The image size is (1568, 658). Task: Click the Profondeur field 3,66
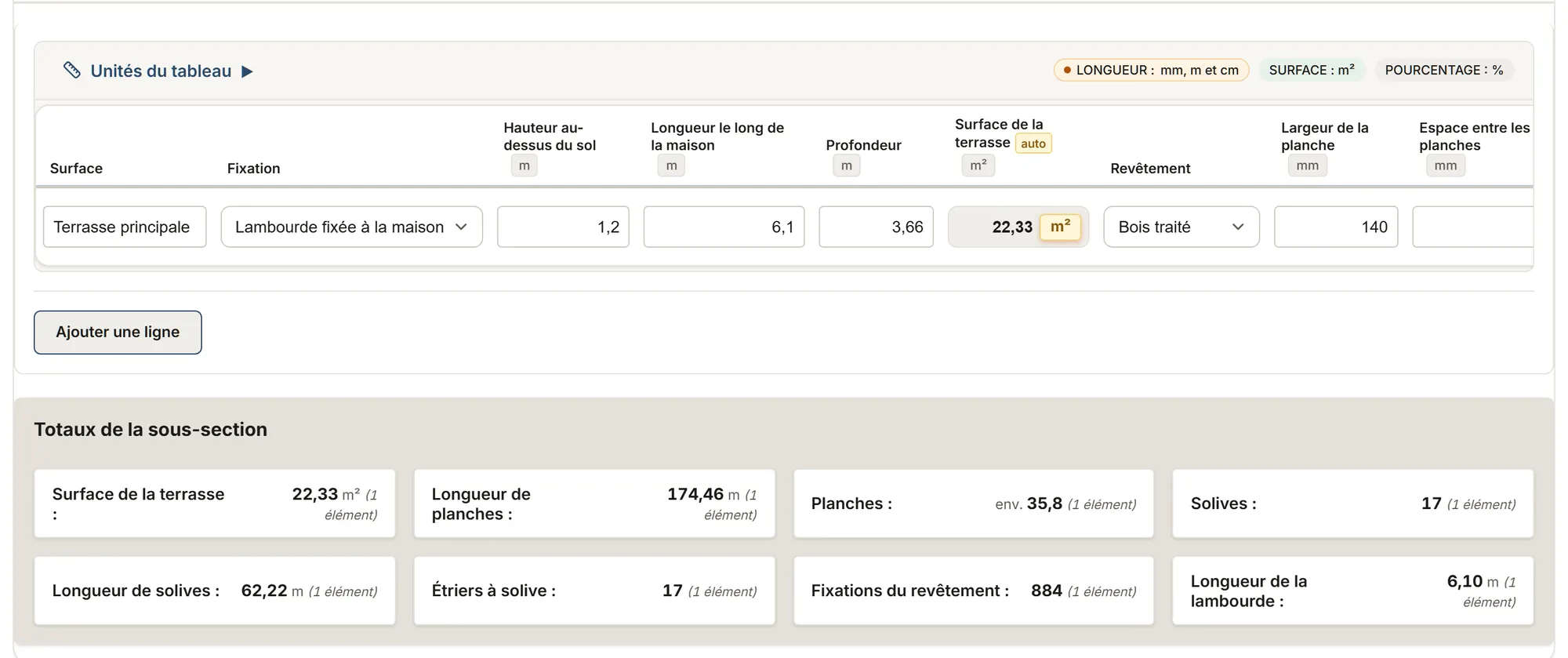876,227
